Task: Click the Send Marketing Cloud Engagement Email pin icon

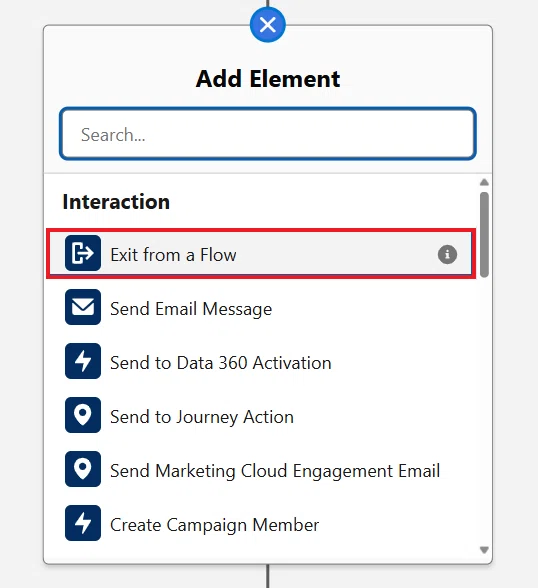Action: [x=82, y=469]
